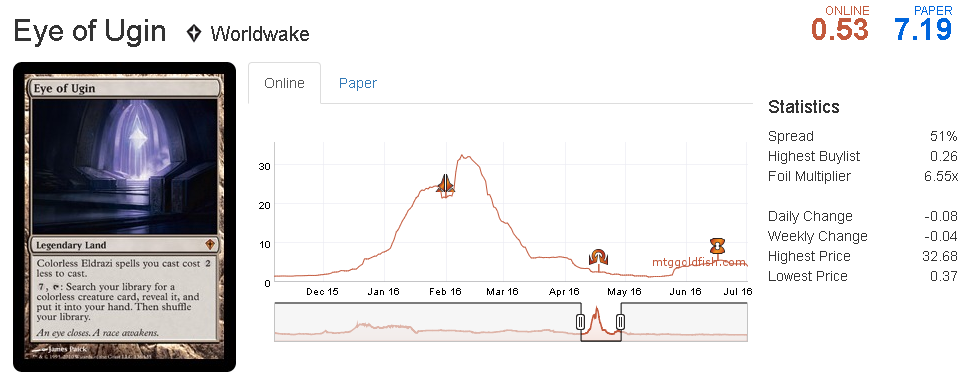Click the Weekly Change label

pos(818,236)
